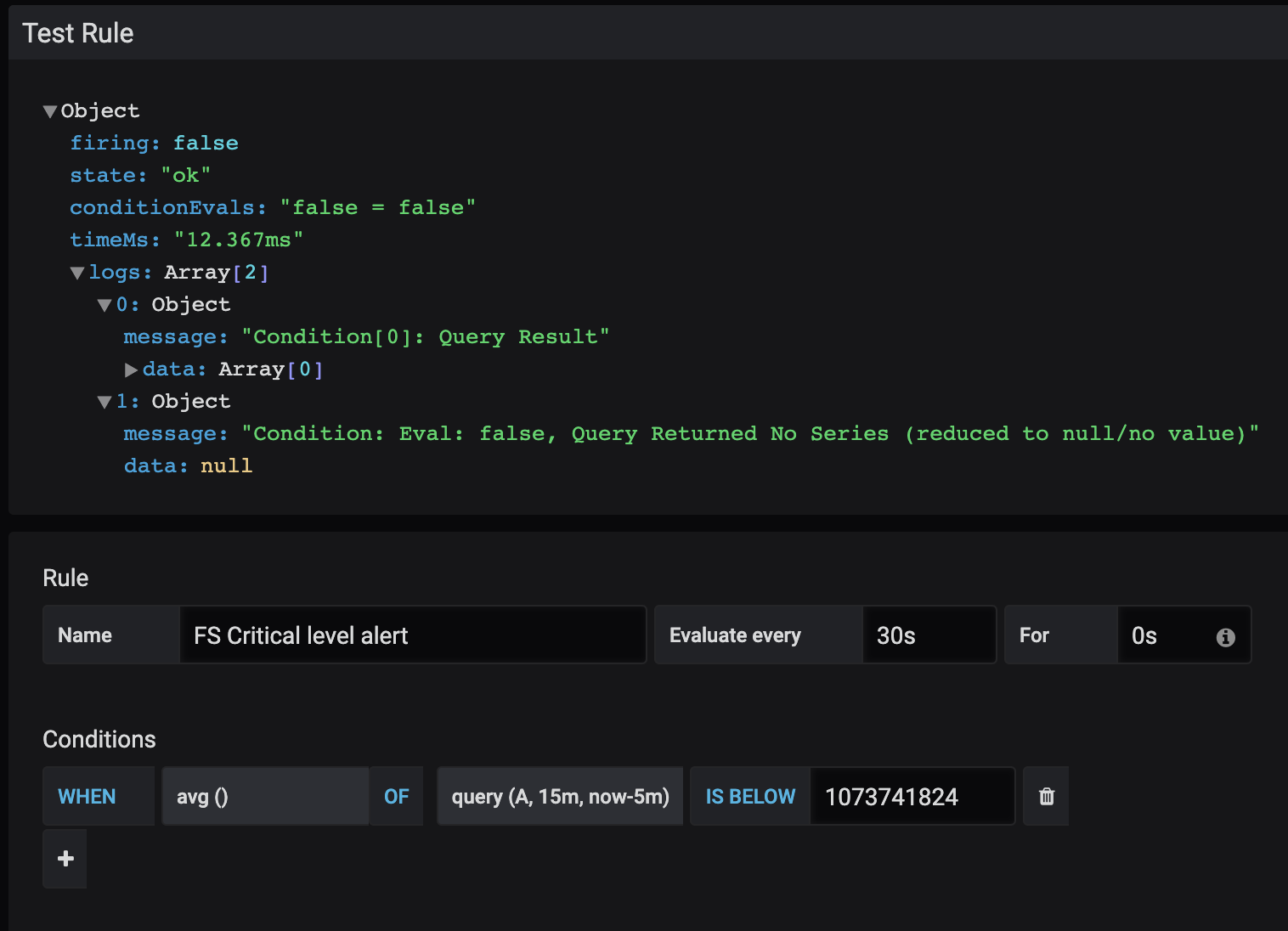Collapse the logs Array[2] node
Screen dimensions: 1288x931
coord(77,273)
